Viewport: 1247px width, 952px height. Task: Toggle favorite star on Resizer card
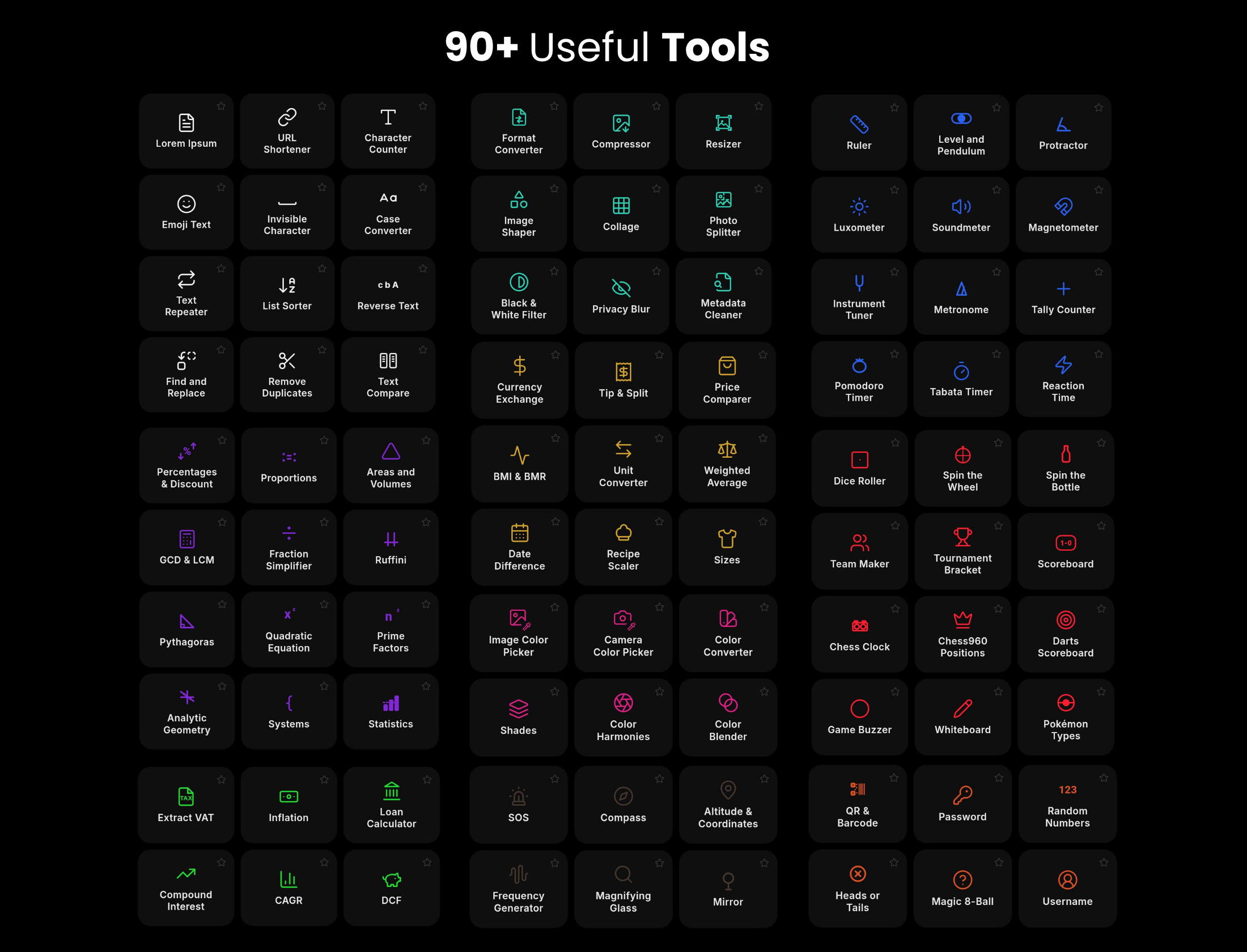759,106
